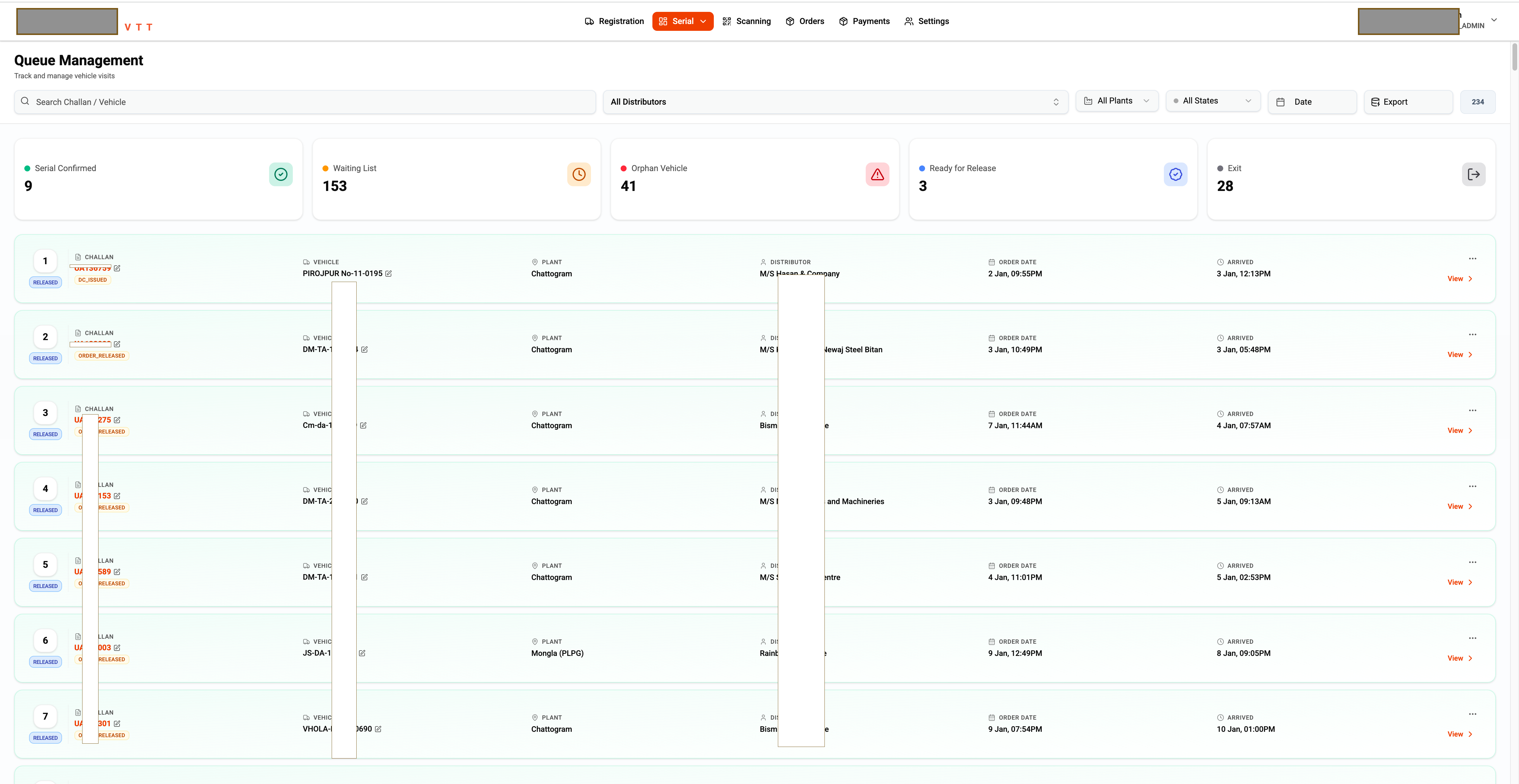Expand the All Distributors dropdown

tap(835, 102)
